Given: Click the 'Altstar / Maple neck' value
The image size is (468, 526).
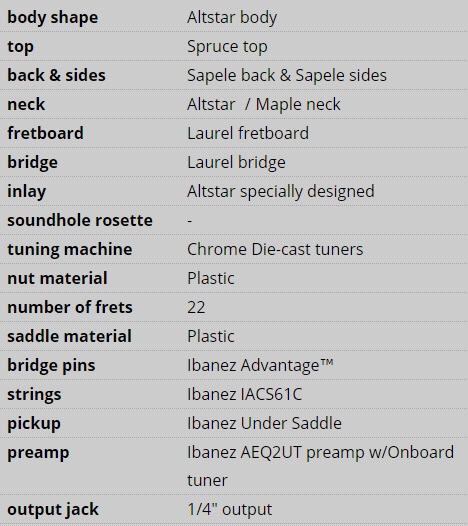Looking at the screenshot, I should pos(264,104).
